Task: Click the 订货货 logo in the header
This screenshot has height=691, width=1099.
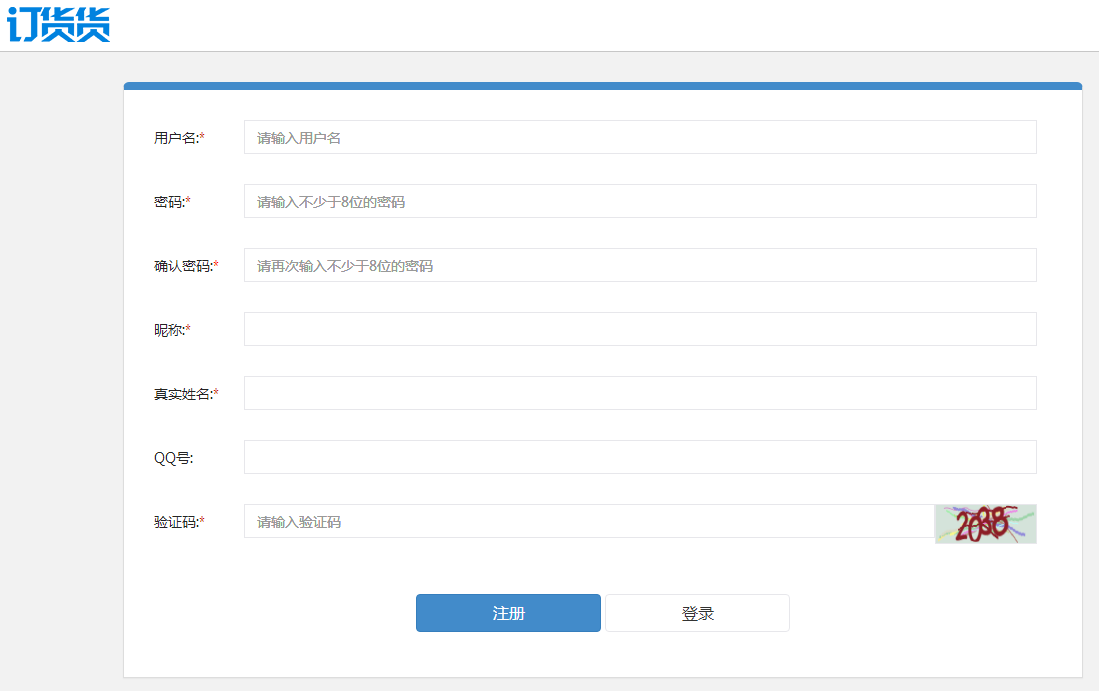Action: tap(58, 25)
